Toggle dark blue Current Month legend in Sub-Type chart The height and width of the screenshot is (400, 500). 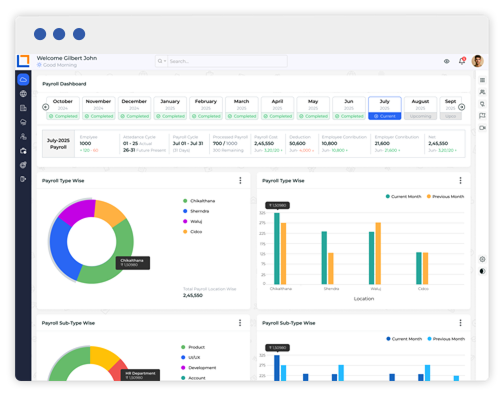coord(404,339)
